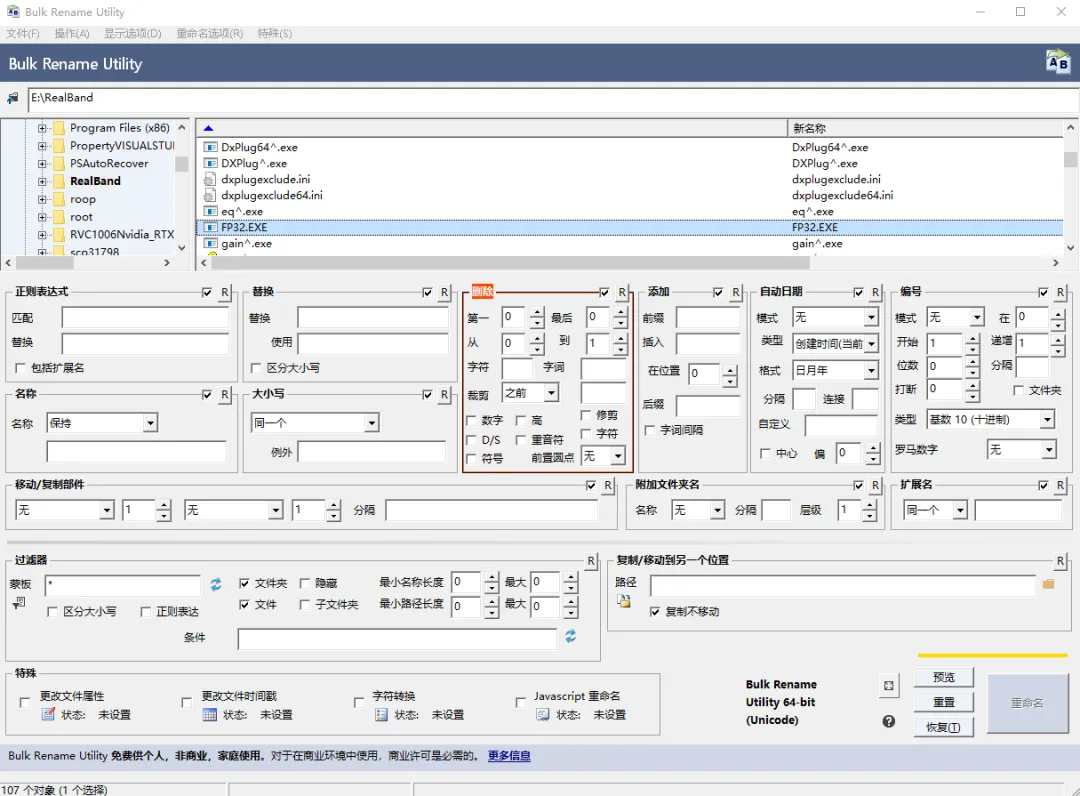The image size is (1080, 796).
Task: Open the 重命名选项(R) menu
Action: coord(209,33)
